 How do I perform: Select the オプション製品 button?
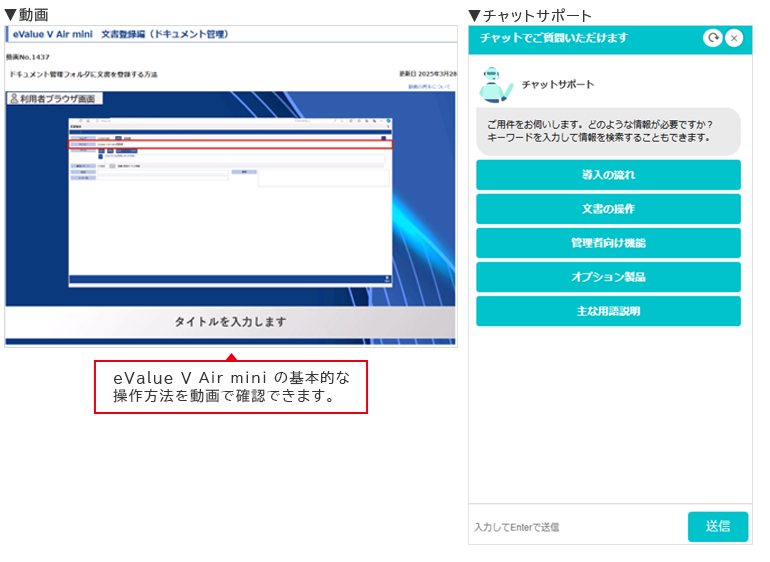pos(608,277)
